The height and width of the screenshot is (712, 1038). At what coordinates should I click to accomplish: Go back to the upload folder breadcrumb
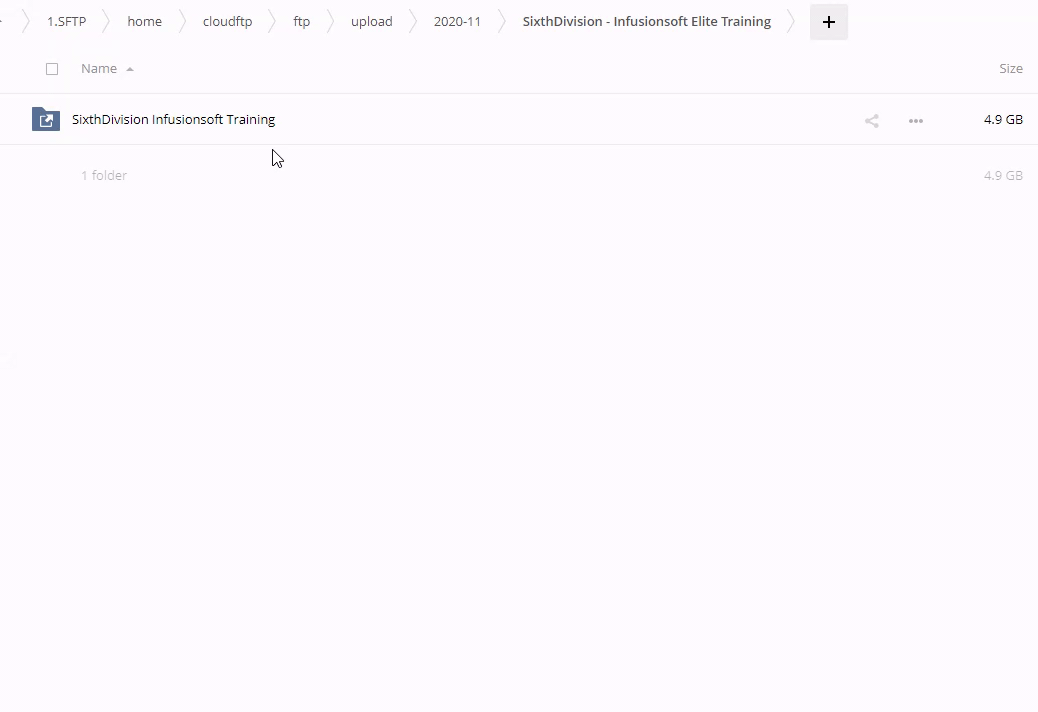pyautogui.click(x=371, y=21)
